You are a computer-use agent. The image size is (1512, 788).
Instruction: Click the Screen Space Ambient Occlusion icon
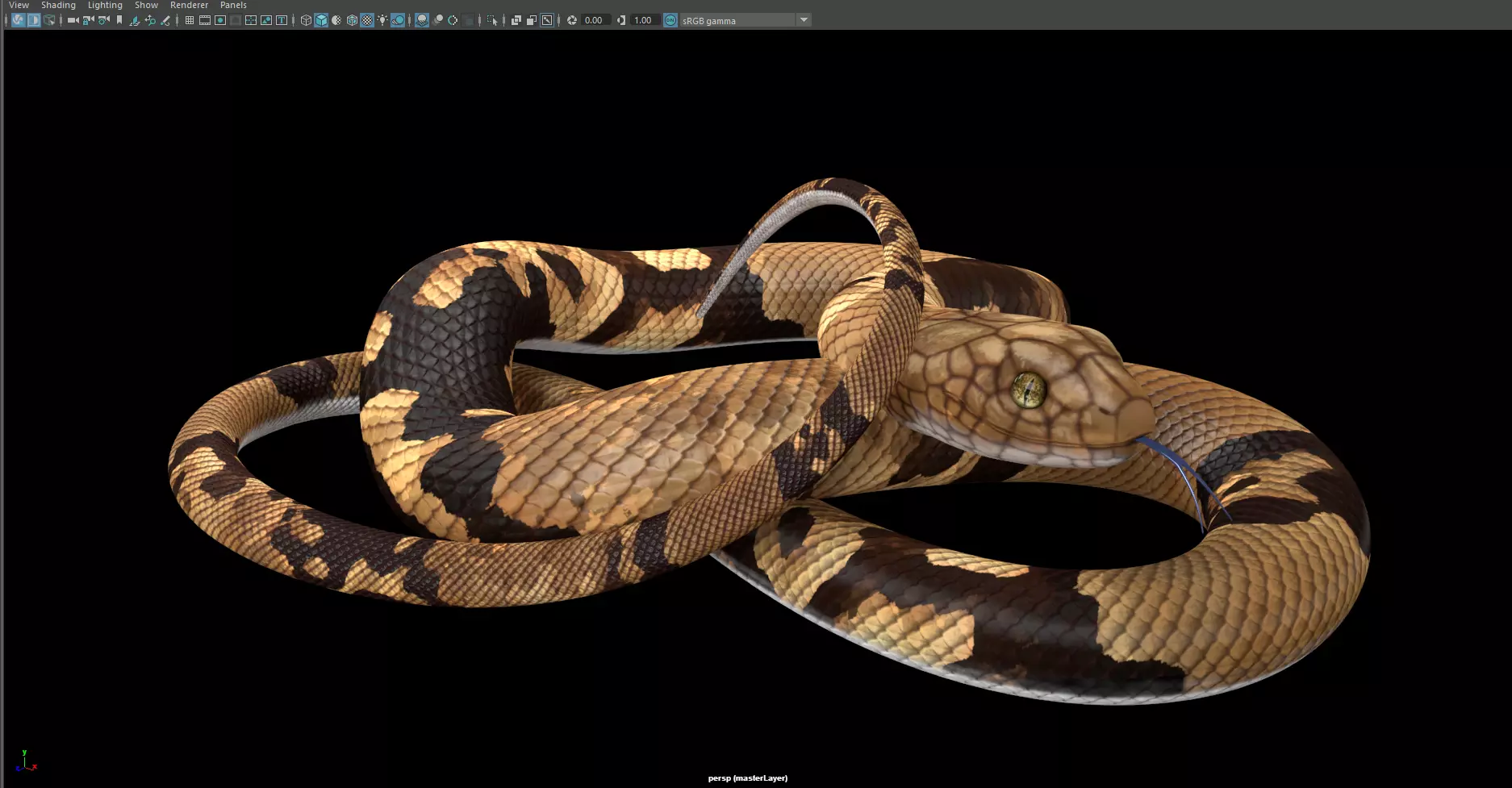421,20
